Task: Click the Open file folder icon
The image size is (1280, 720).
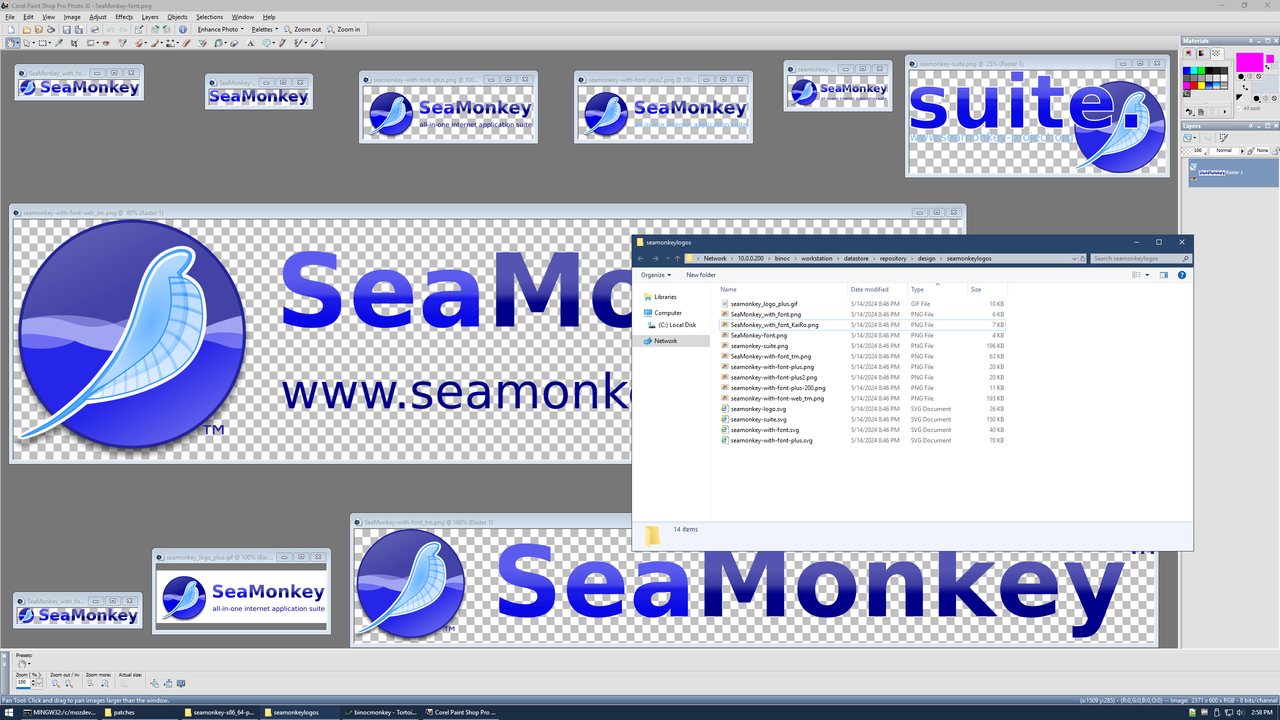Action: pos(27,29)
